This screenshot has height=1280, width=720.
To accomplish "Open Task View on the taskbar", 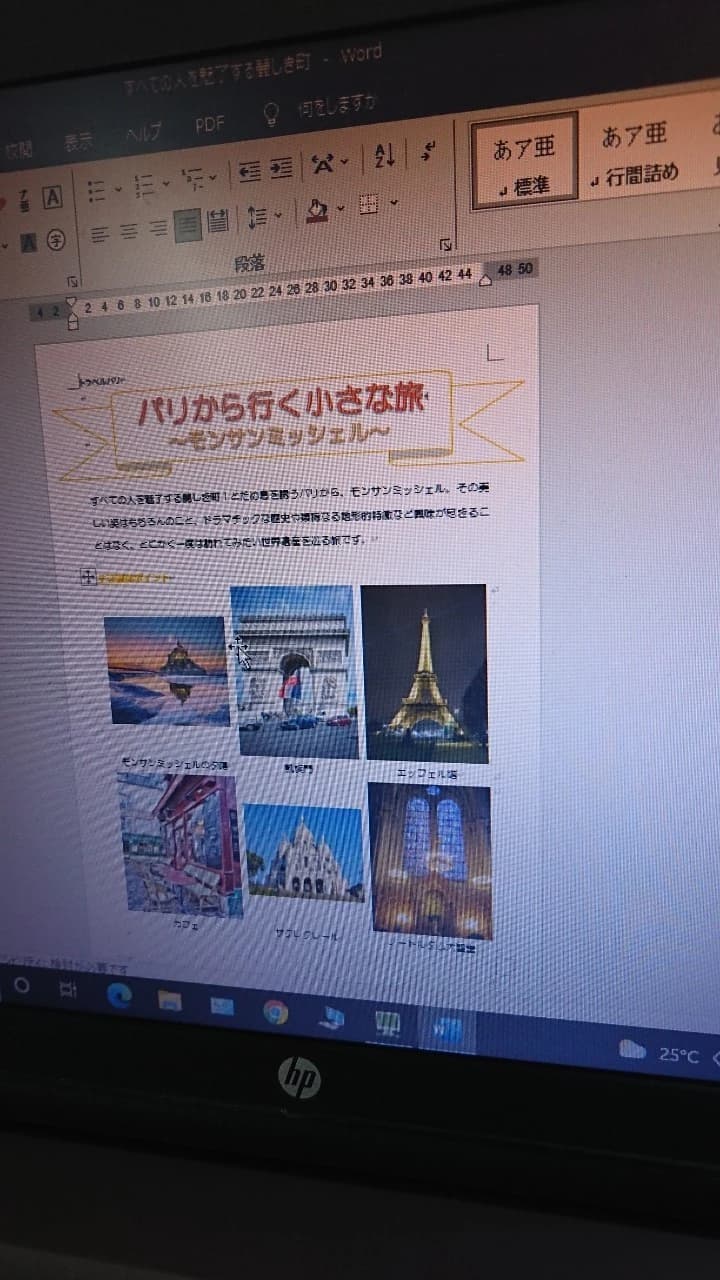I will [x=67, y=990].
